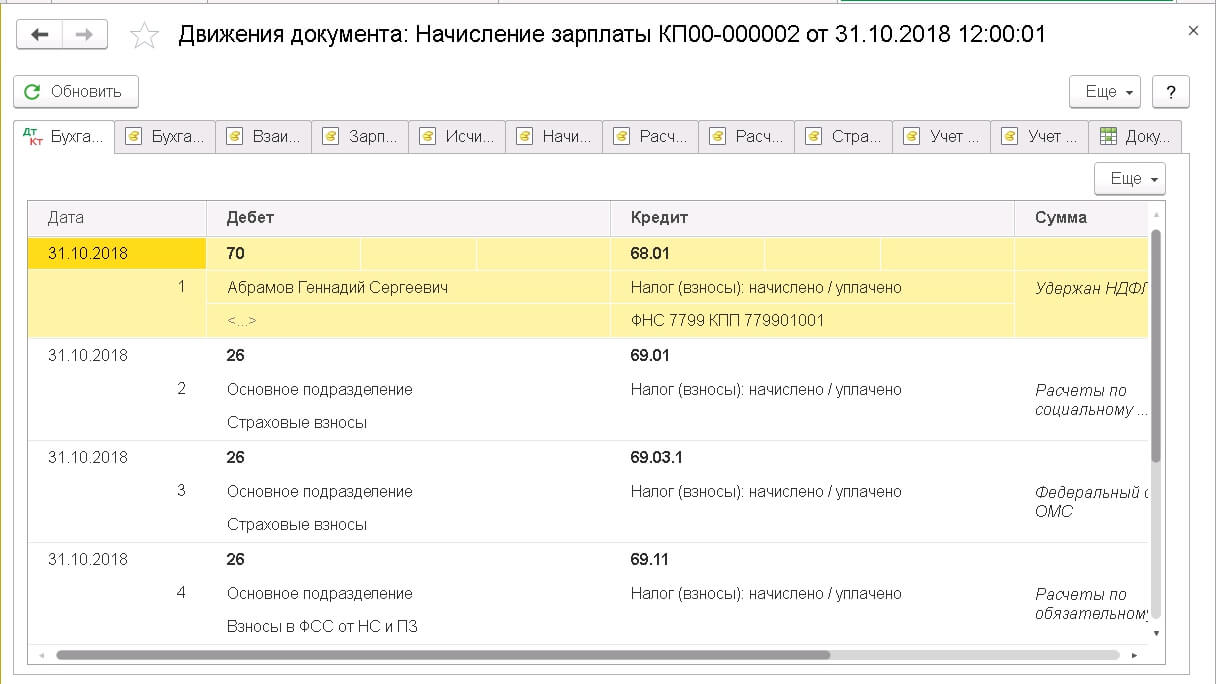Select the <...> cell in row 1
This screenshot has height=684, width=1216.
409,321
